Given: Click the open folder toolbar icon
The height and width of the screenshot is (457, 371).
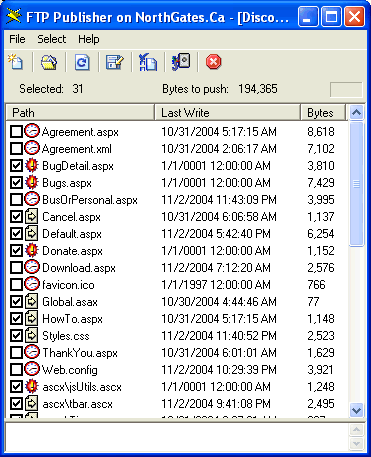Looking at the screenshot, I should click(49, 62).
